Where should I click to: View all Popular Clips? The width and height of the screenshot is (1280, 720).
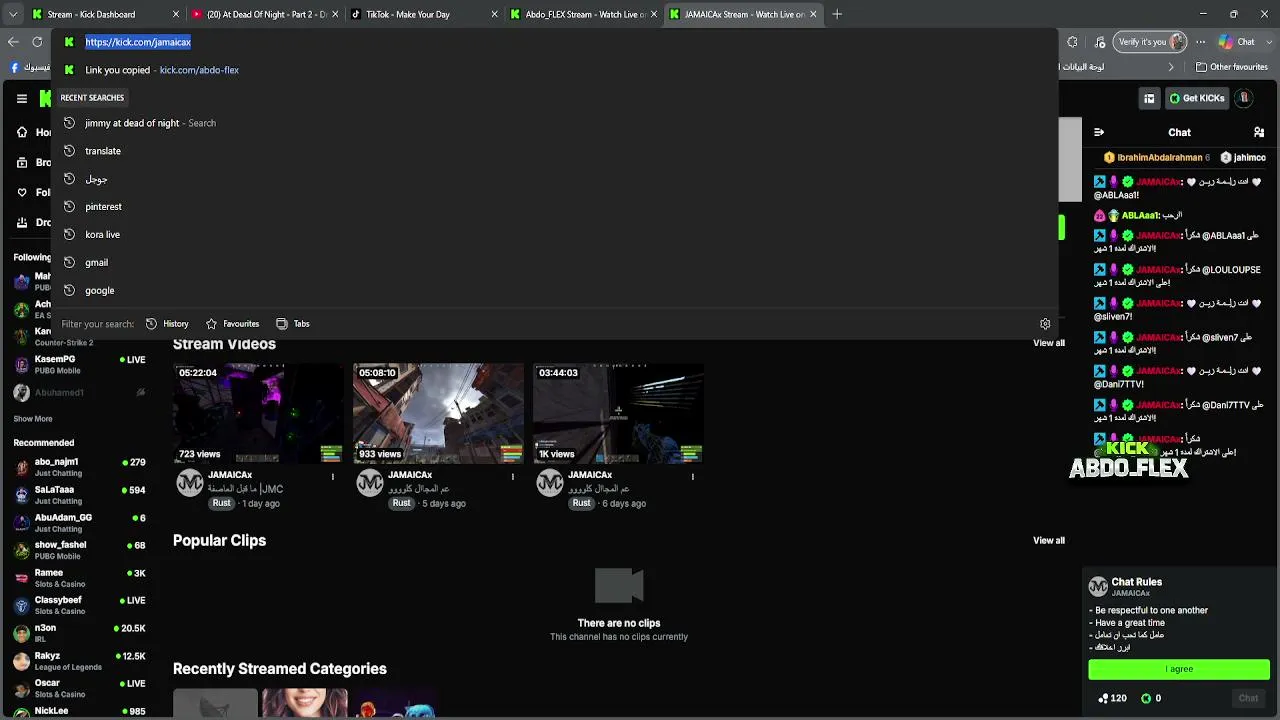click(1049, 540)
